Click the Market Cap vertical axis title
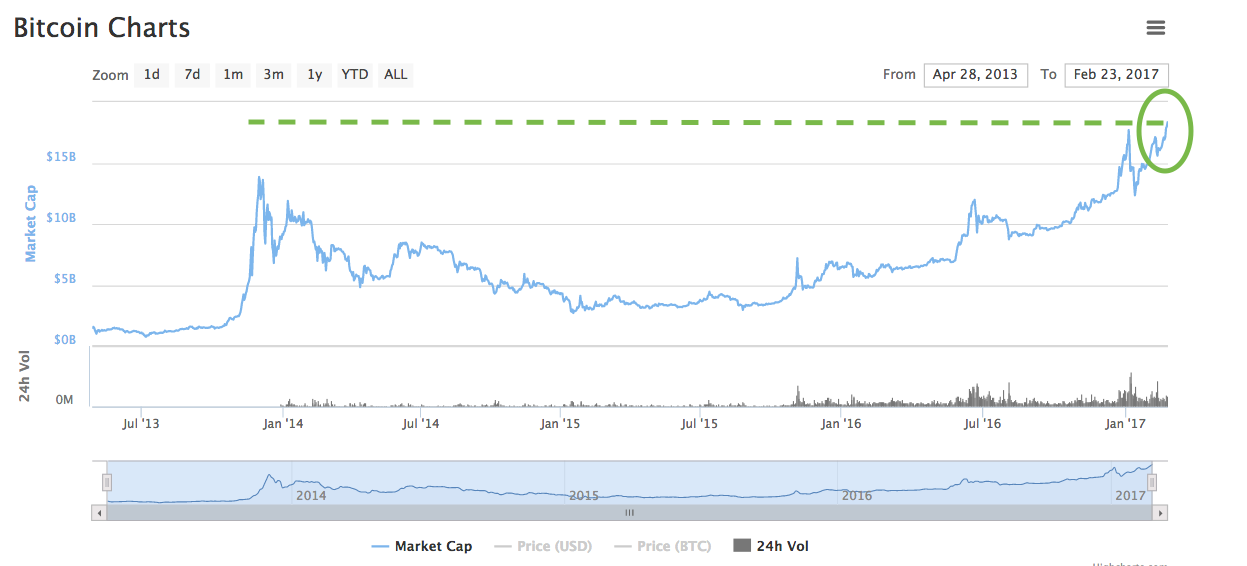1247x566 pixels. point(31,224)
